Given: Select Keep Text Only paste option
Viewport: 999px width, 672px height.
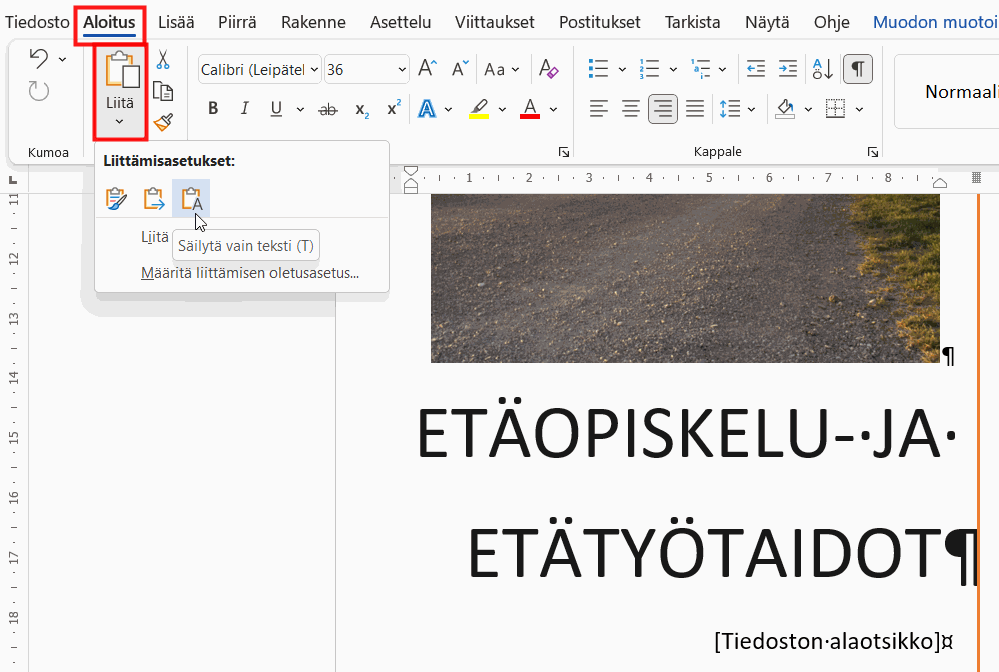Looking at the screenshot, I should [x=191, y=199].
